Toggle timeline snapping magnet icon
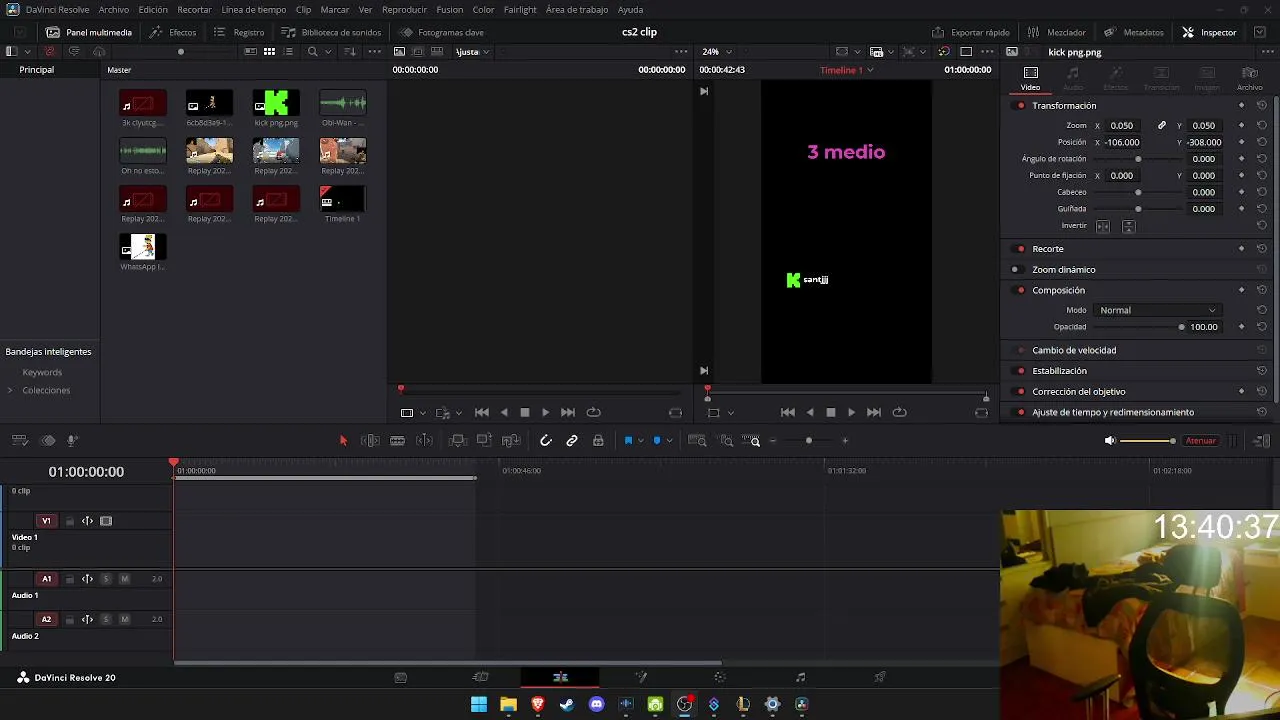 click(545, 440)
